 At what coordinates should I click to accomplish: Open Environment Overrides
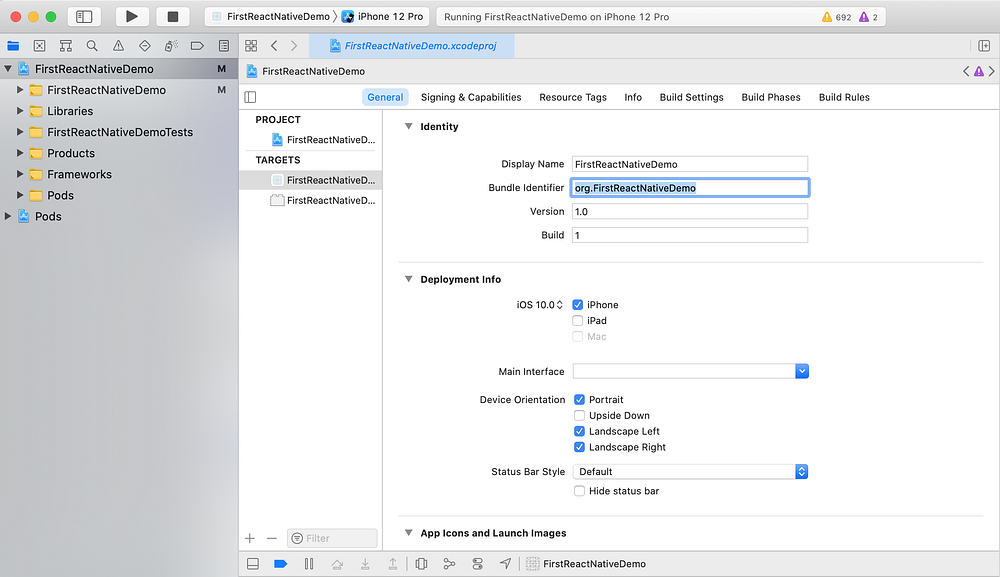point(478,564)
